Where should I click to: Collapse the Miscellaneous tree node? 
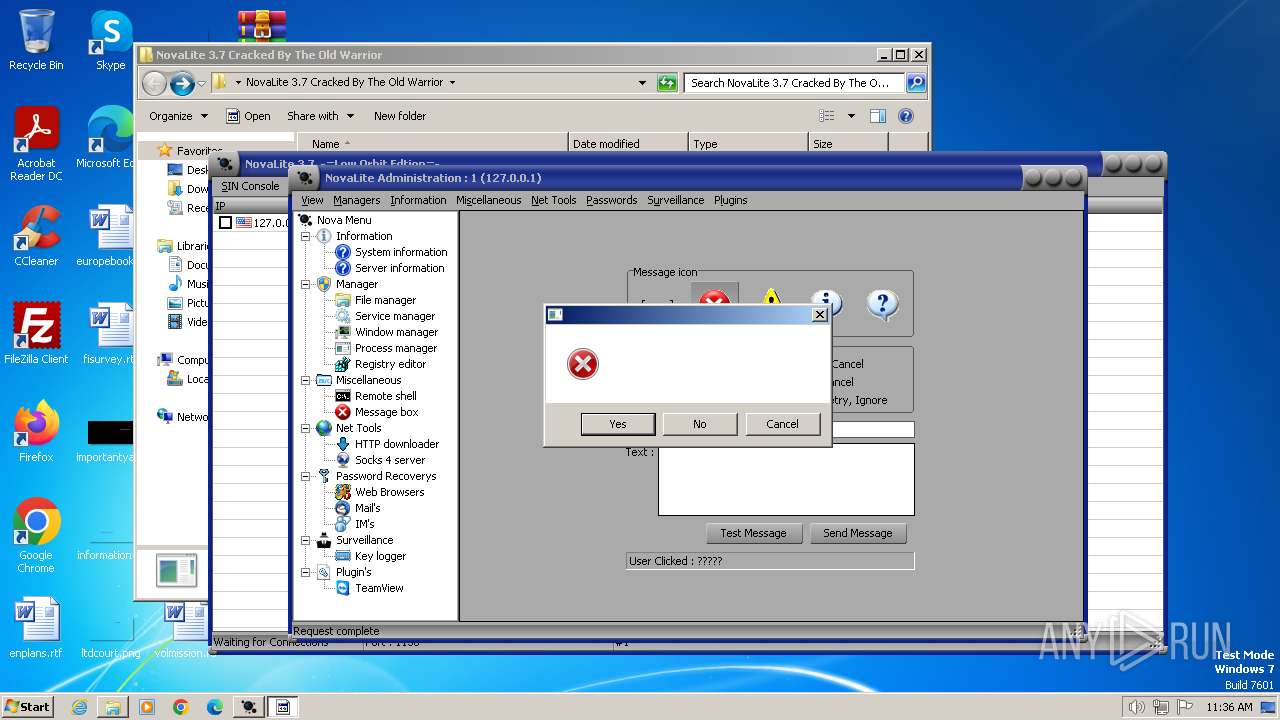coord(306,380)
